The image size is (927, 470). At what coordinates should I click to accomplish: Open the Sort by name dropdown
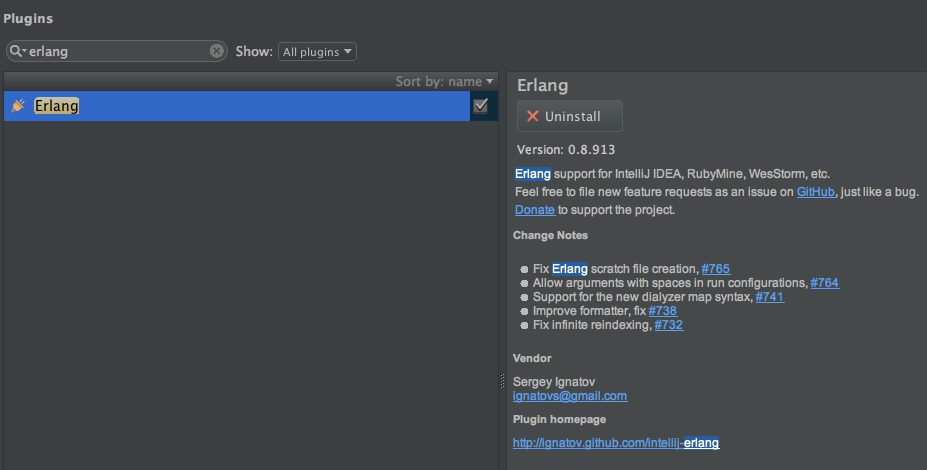(444, 81)
